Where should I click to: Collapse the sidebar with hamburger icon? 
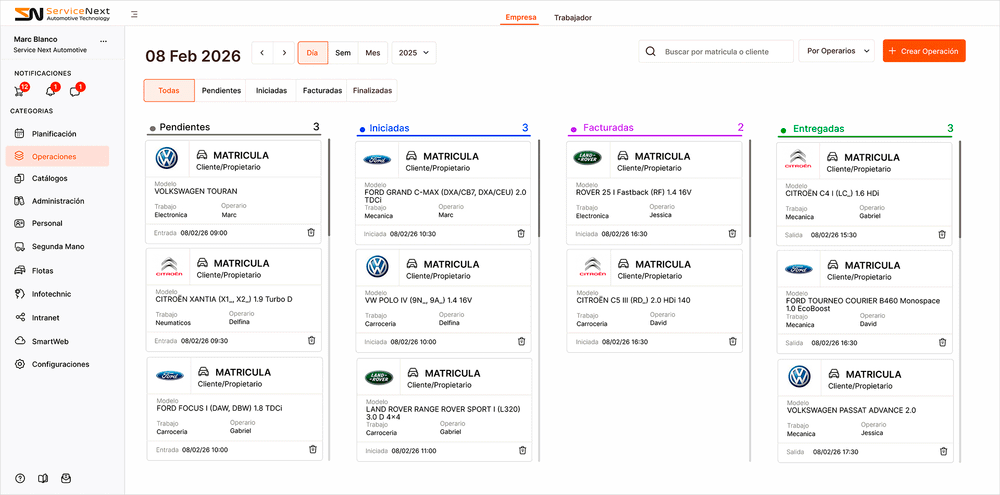[x=135, y=15]
